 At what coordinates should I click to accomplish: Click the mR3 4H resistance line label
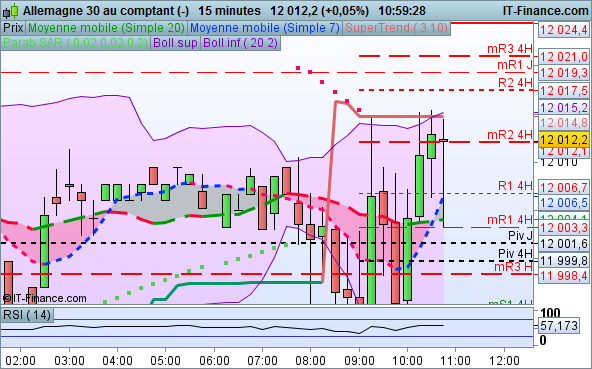click(x=510, y=49)
